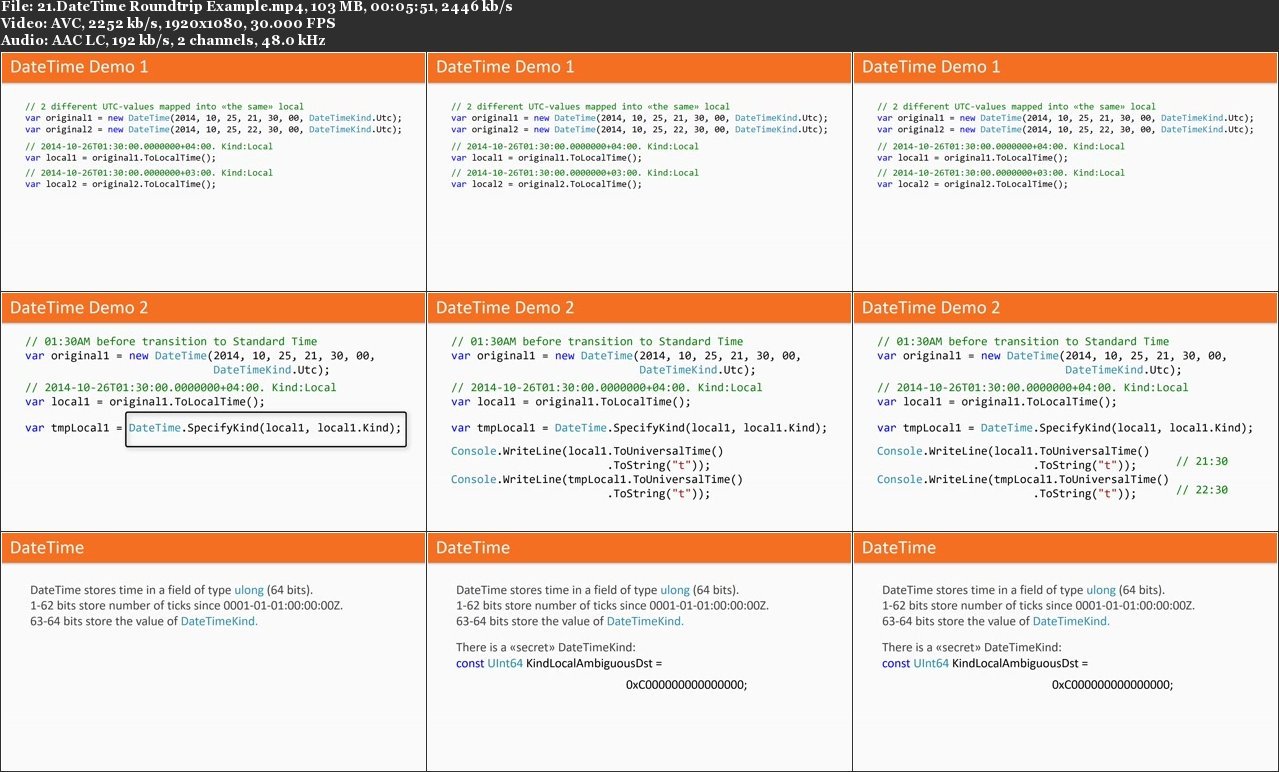Click the "Audio: AAC LC, 192 kb/s" info line
The height and width of the screenshot is (772, 1279).
[x=163, y=40]
